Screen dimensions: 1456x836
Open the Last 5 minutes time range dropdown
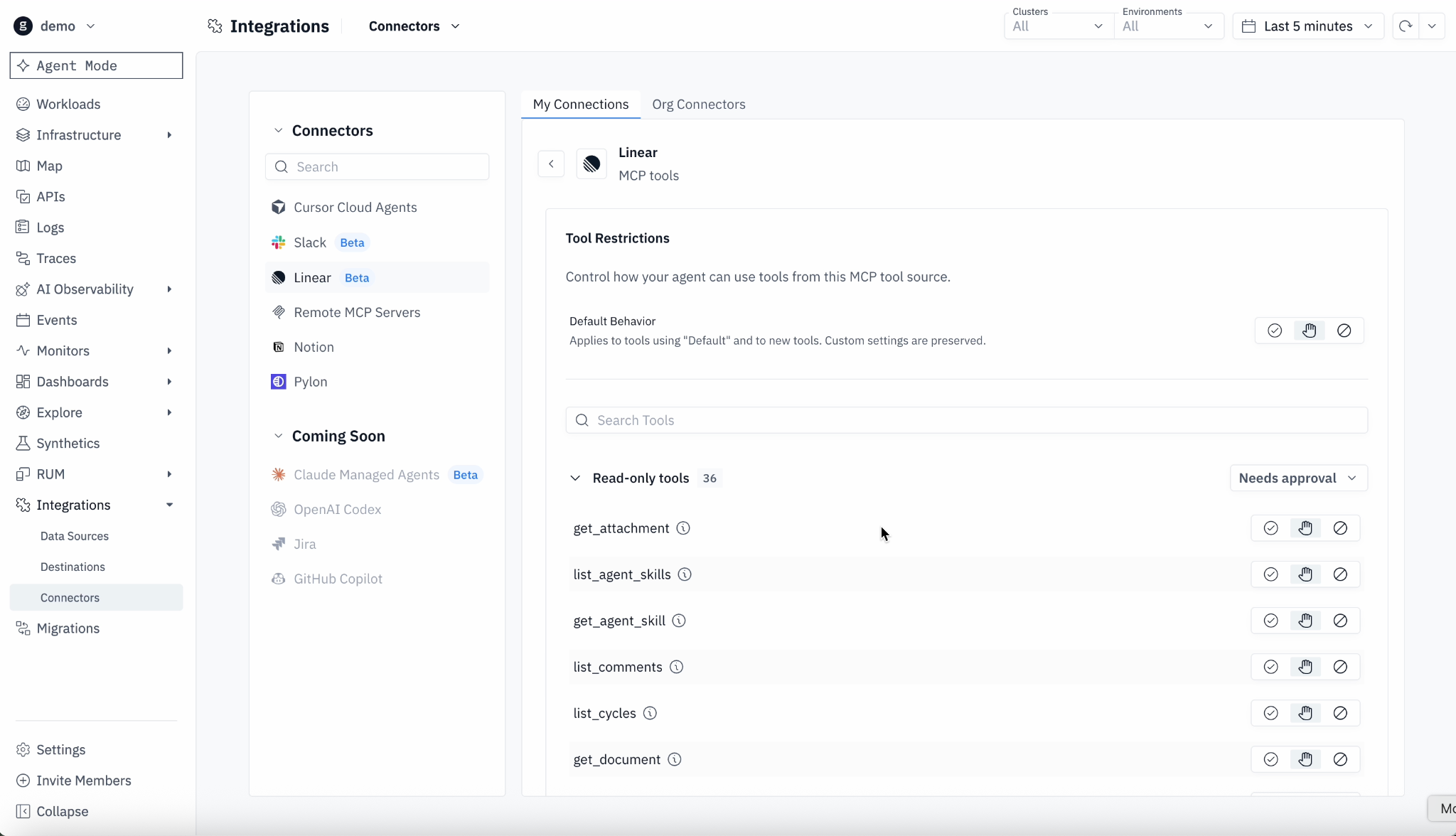(x=1308, y=26)
